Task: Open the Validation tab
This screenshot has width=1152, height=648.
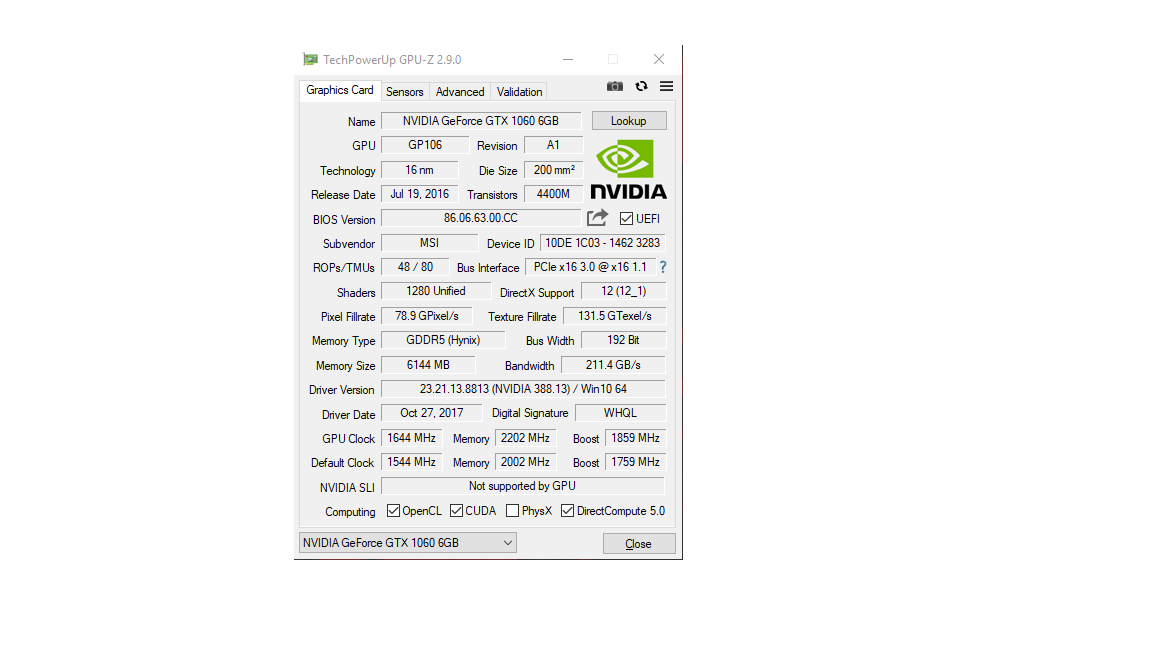Action: 519,92
